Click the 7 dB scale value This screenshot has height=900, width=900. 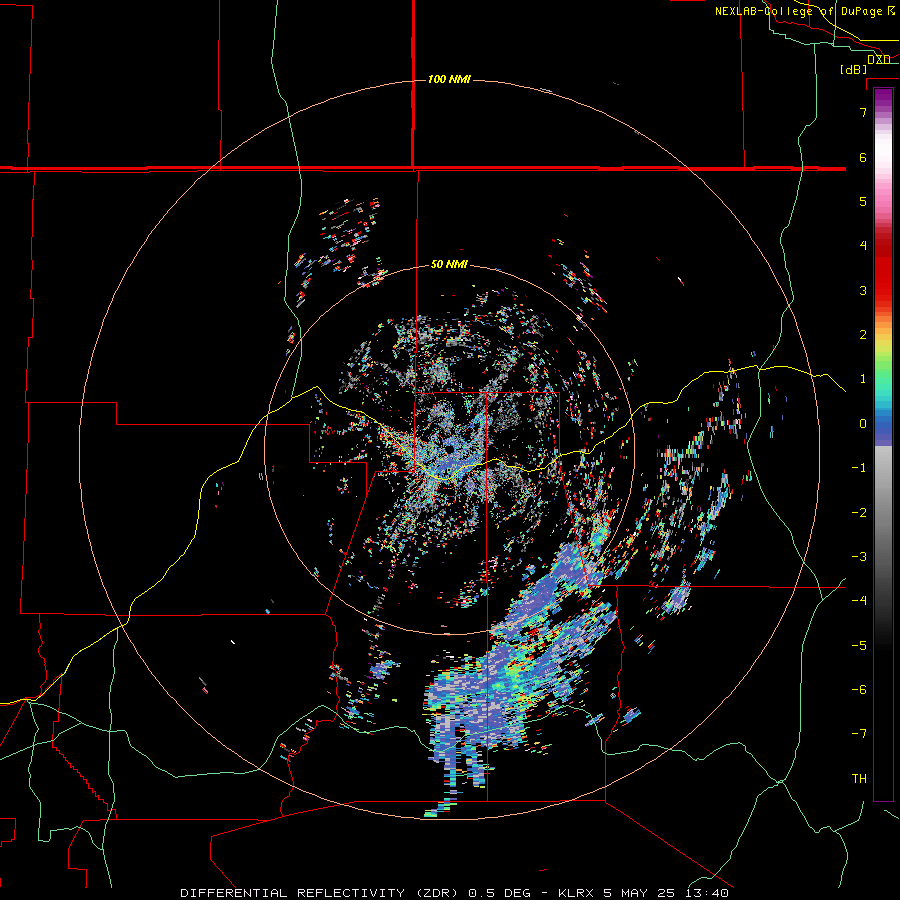pyautogui.click(x=863, y=112)
